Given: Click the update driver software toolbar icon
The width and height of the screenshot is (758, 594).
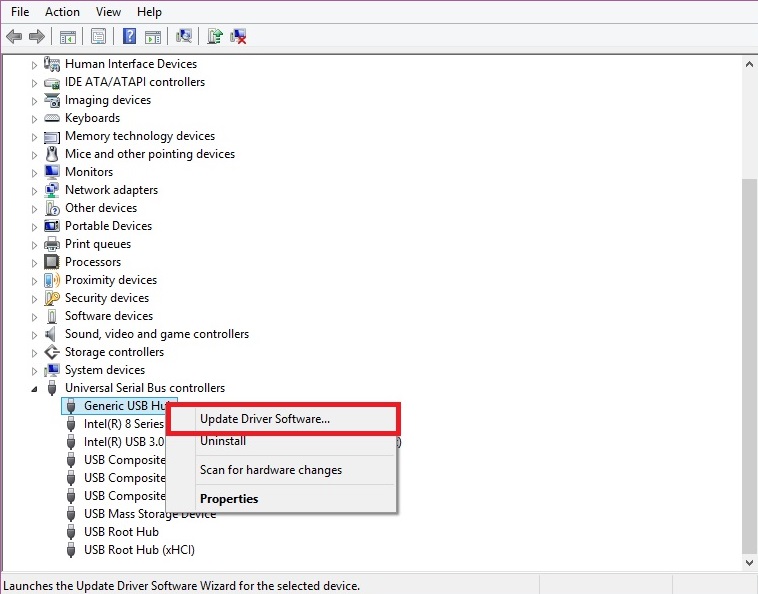Looking at the screenshot, I should [214, 36].
